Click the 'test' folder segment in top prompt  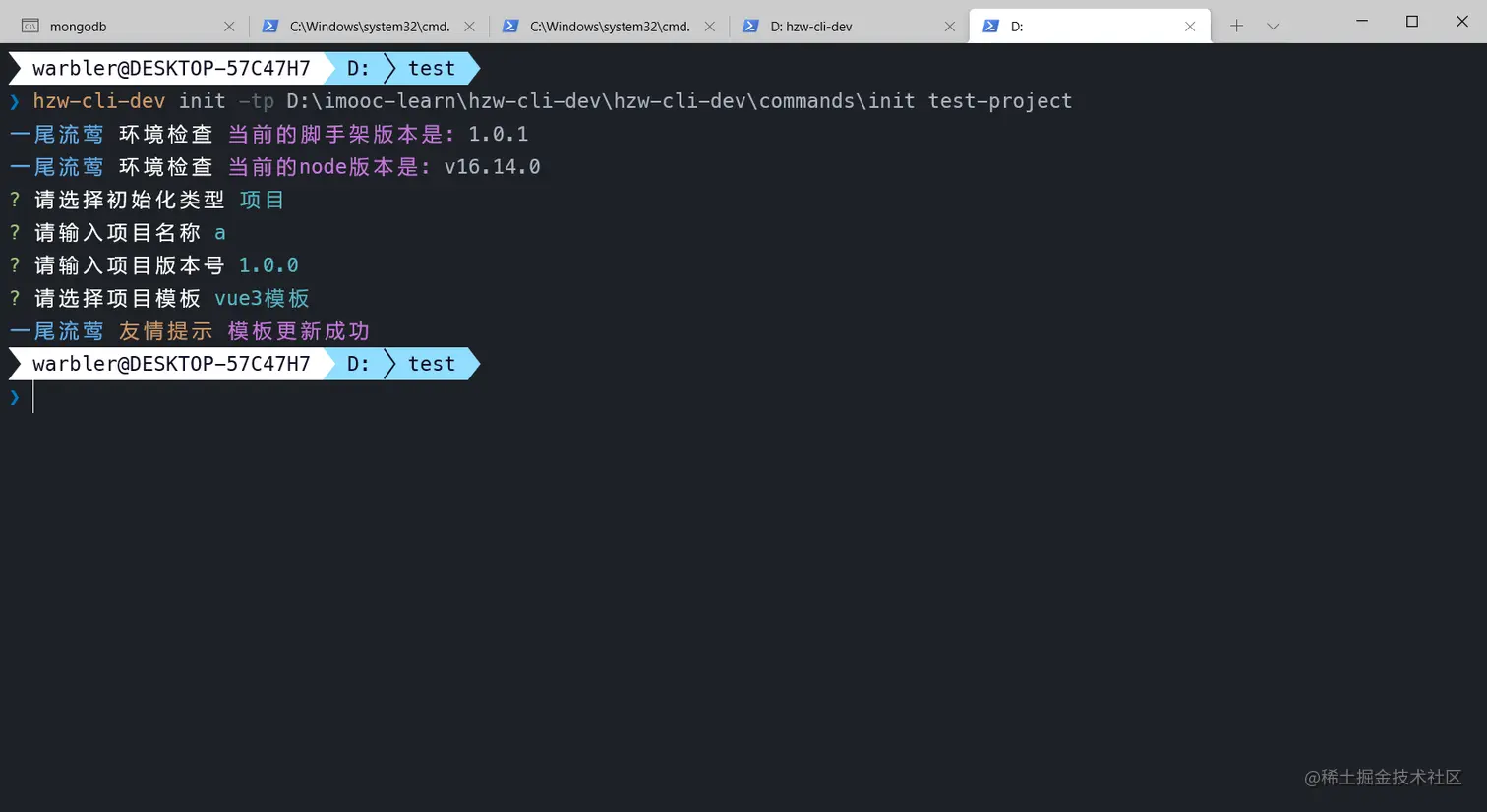[432, 68]
